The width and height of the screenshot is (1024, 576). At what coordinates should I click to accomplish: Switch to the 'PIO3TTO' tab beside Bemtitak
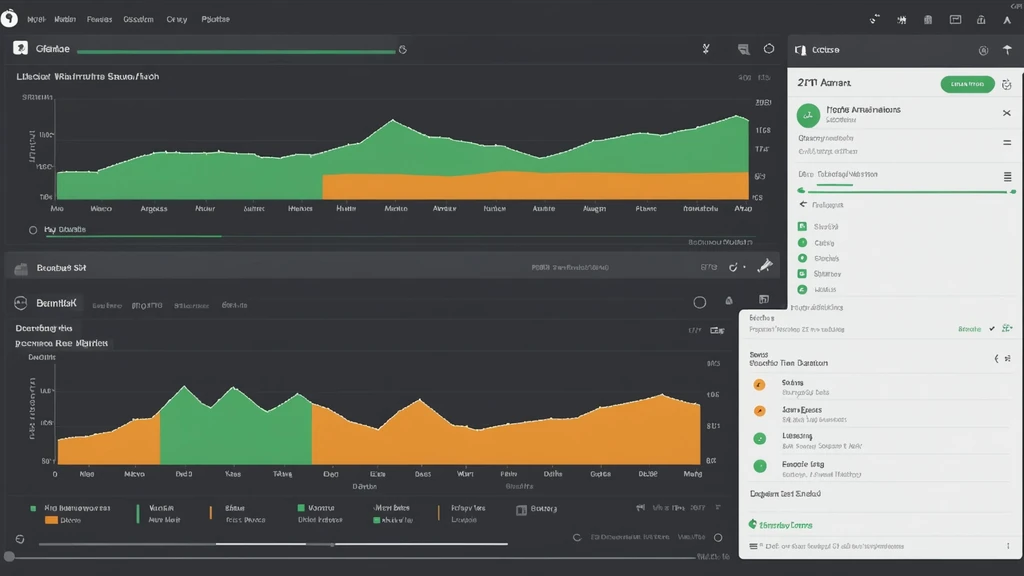click(147, 306)
